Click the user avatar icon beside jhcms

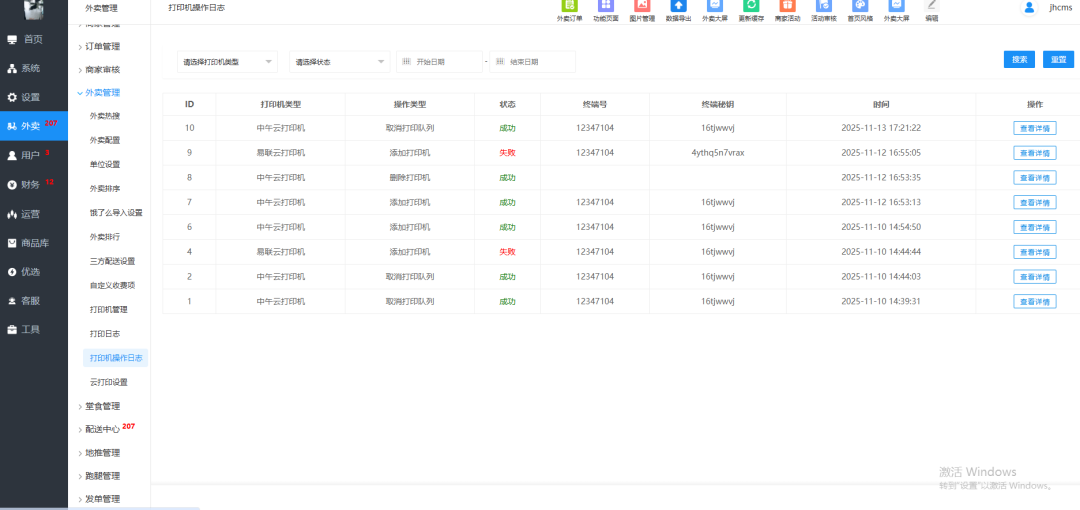tap(1029, 7)
